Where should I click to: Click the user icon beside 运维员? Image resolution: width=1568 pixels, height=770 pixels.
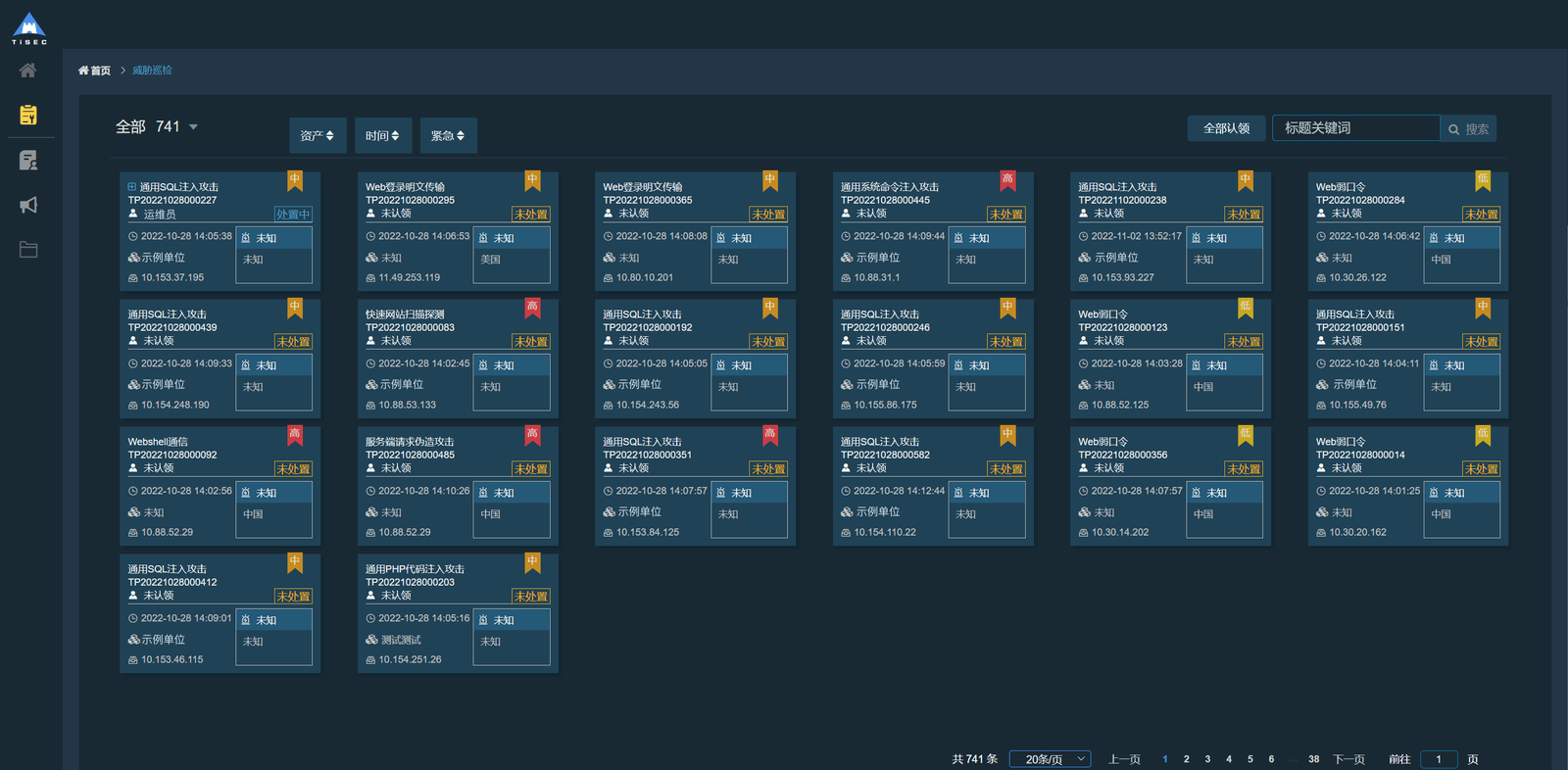pos(133,214)
